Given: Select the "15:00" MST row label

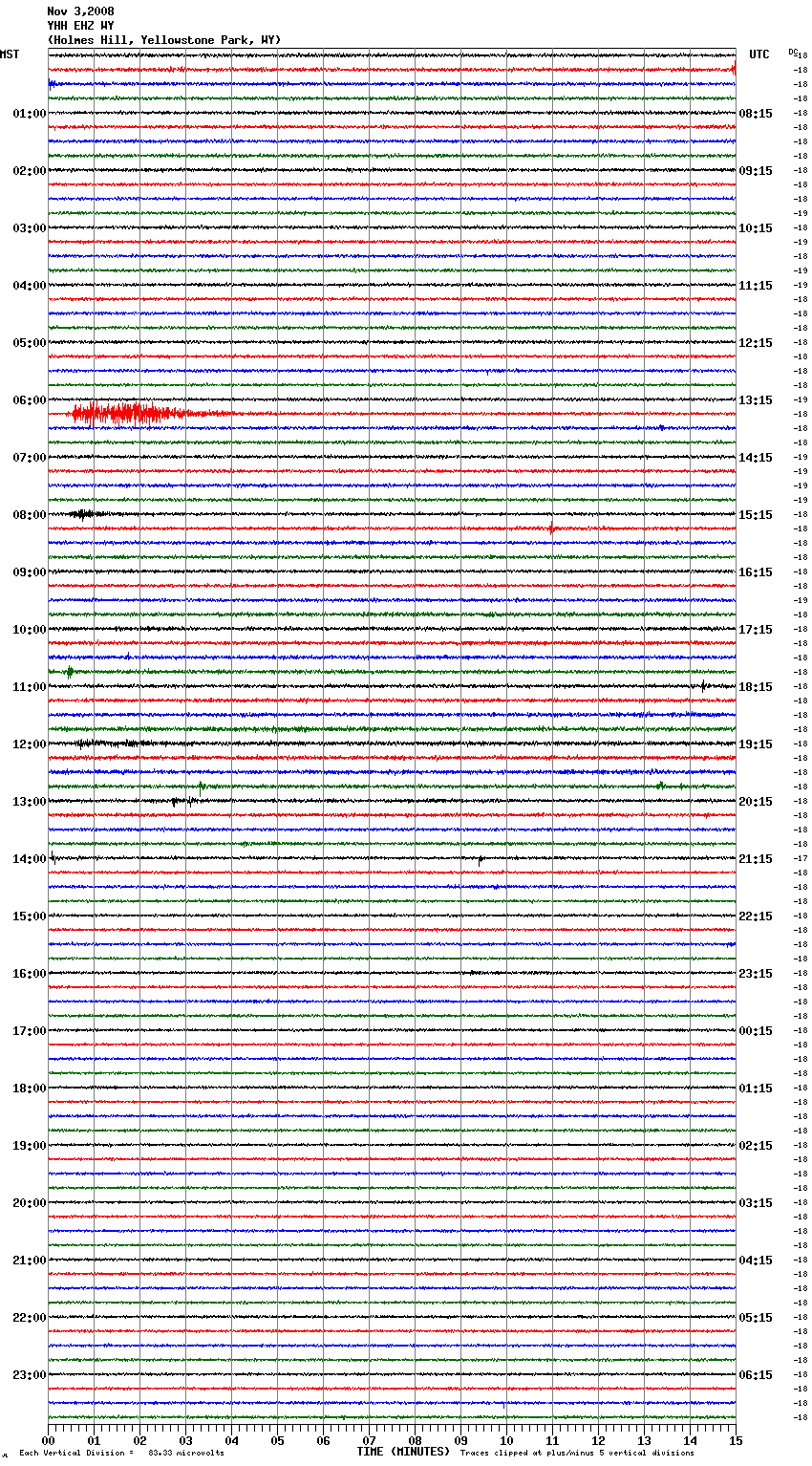Looking at the screenshot, I should click(x=30, y=916).
